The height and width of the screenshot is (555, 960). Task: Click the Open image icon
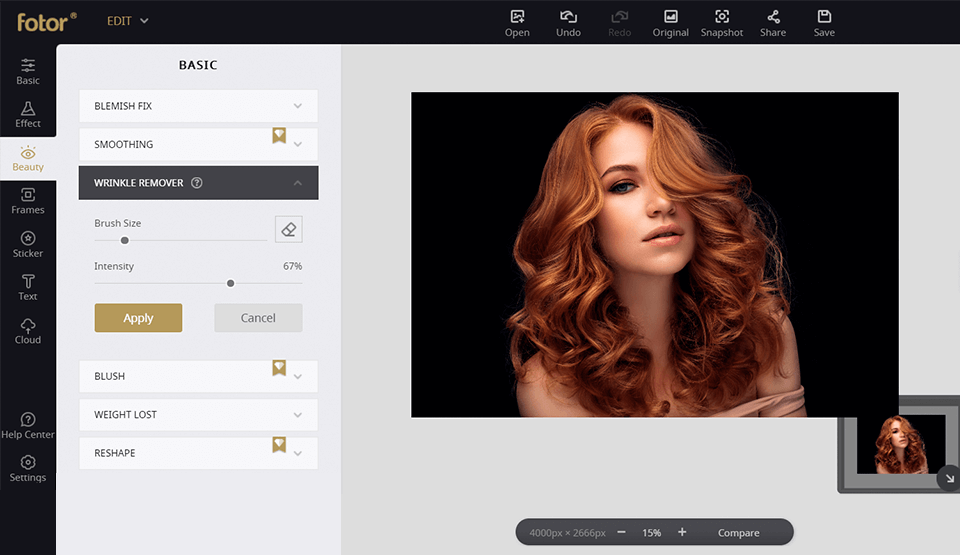(517, 22)
